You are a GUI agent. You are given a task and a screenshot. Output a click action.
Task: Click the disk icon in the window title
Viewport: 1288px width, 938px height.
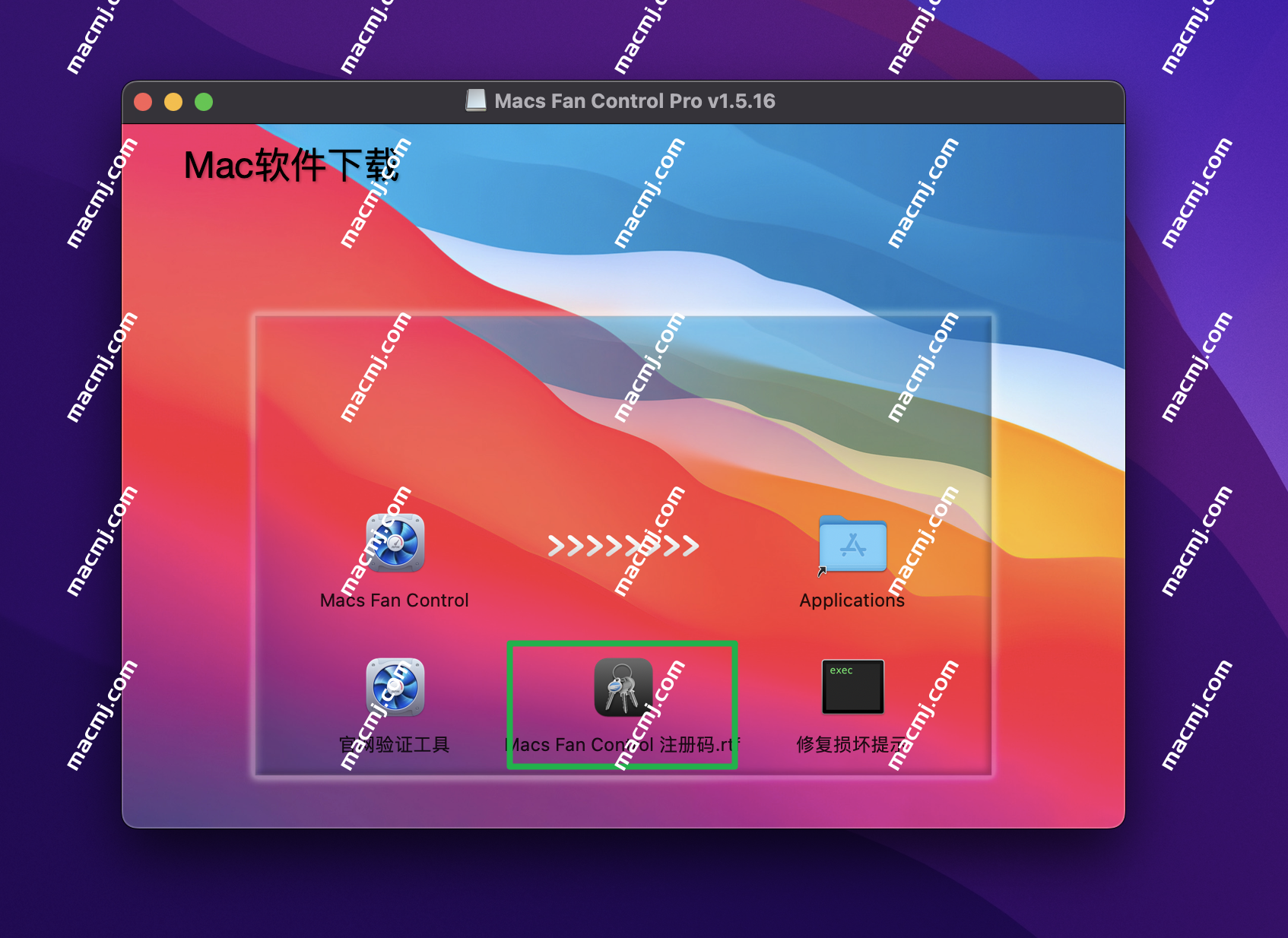pyautogui.click(x=476, y=100)
